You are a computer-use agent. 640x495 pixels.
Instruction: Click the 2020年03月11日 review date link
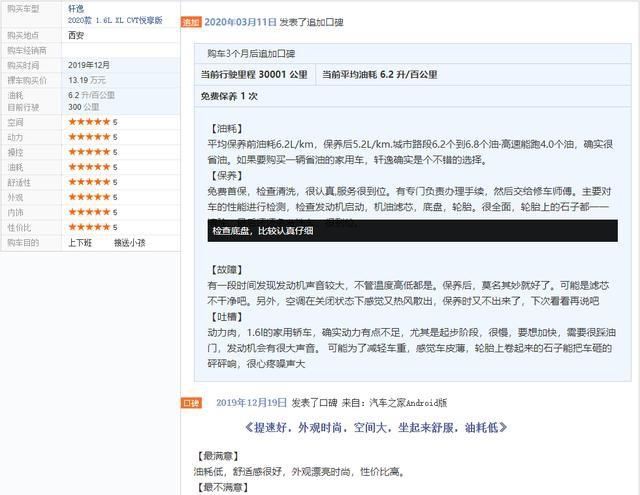240,22
